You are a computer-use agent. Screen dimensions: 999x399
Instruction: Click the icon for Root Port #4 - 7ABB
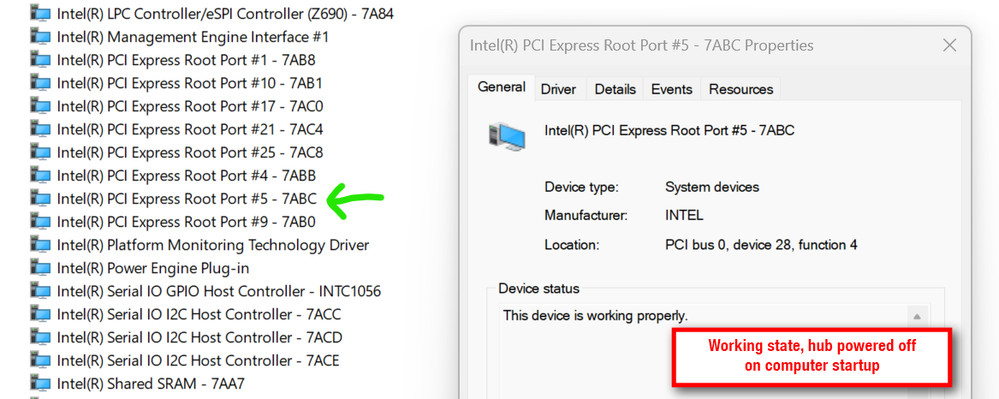(x=40, y=175)
